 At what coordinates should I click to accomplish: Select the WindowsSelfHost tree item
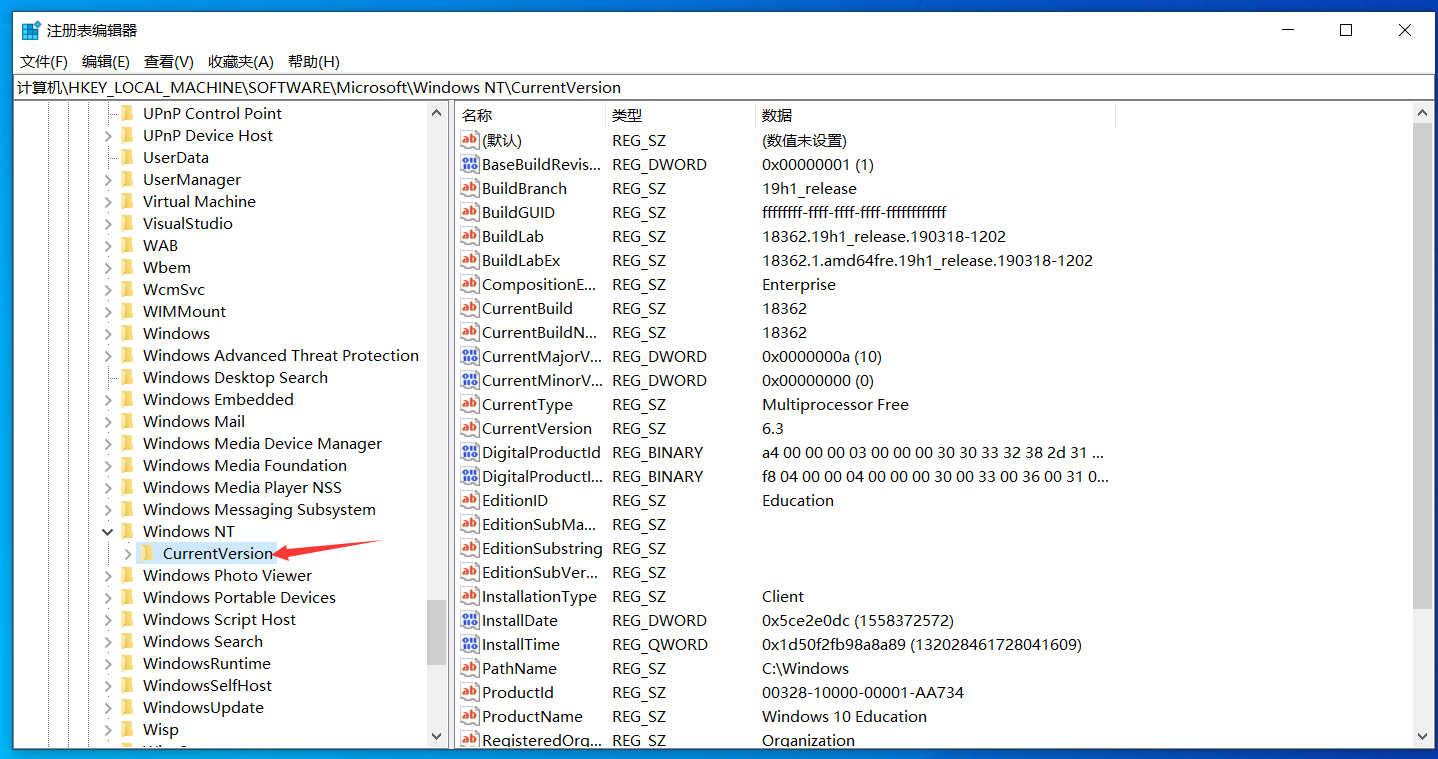click(x=207, y=685)
